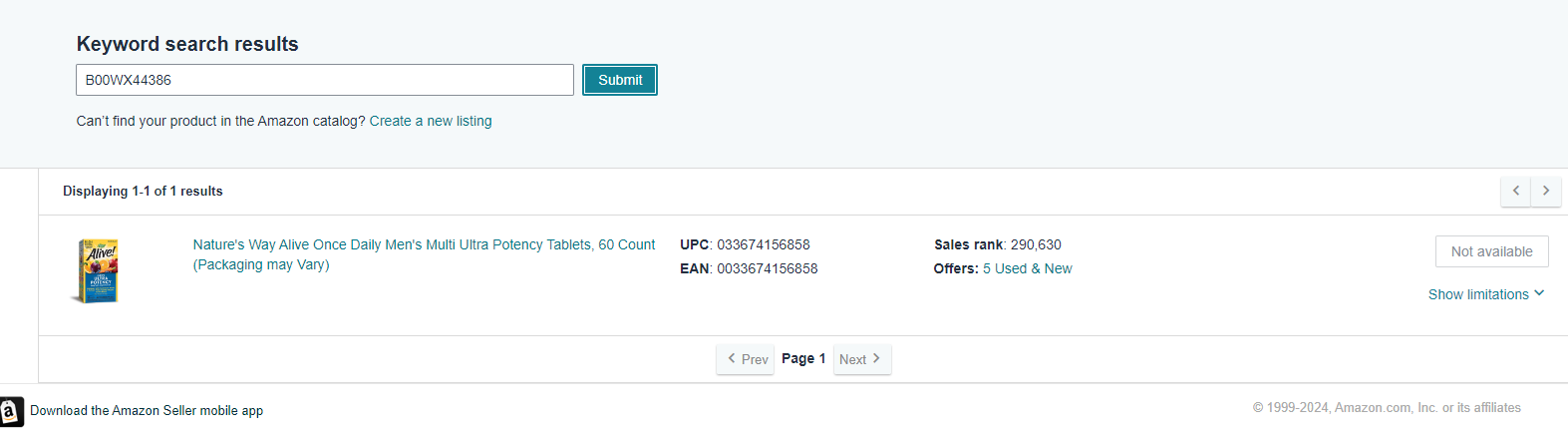Select the Sales rank 290,630 text
Screen dimensions: 1568x443
[998, 244]
